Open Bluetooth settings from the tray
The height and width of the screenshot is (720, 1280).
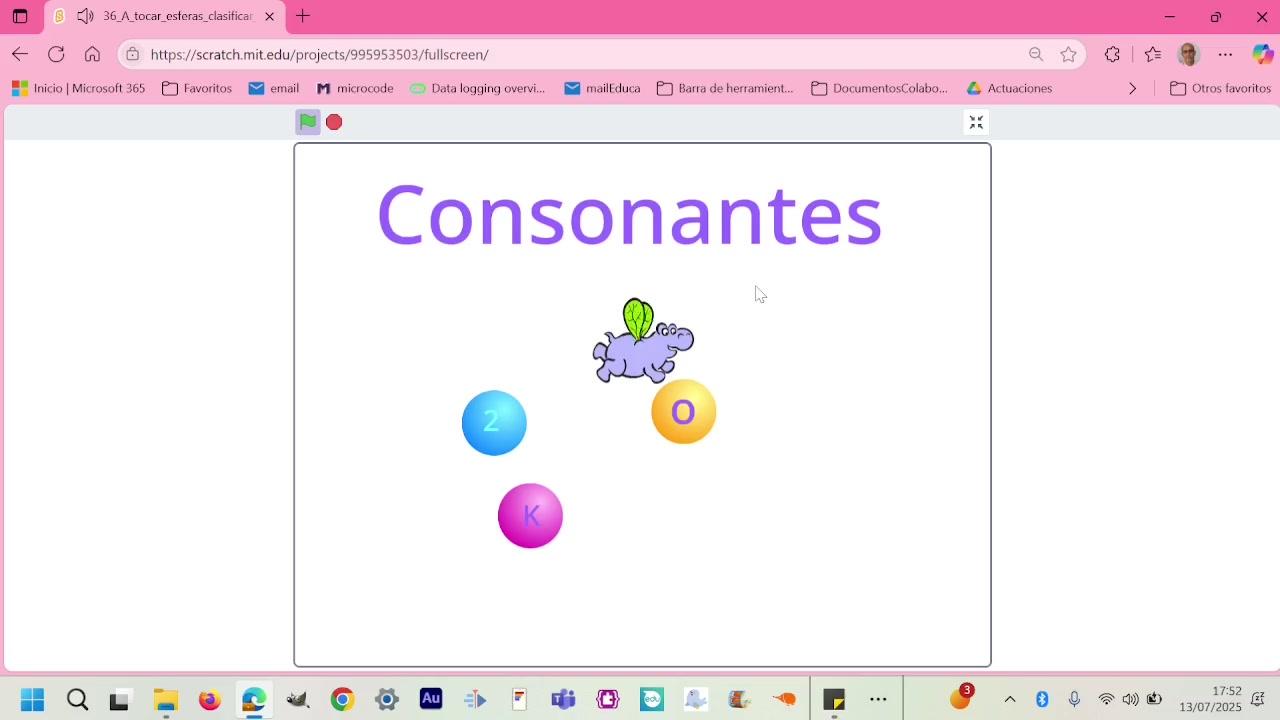[x=1042, y=699]
